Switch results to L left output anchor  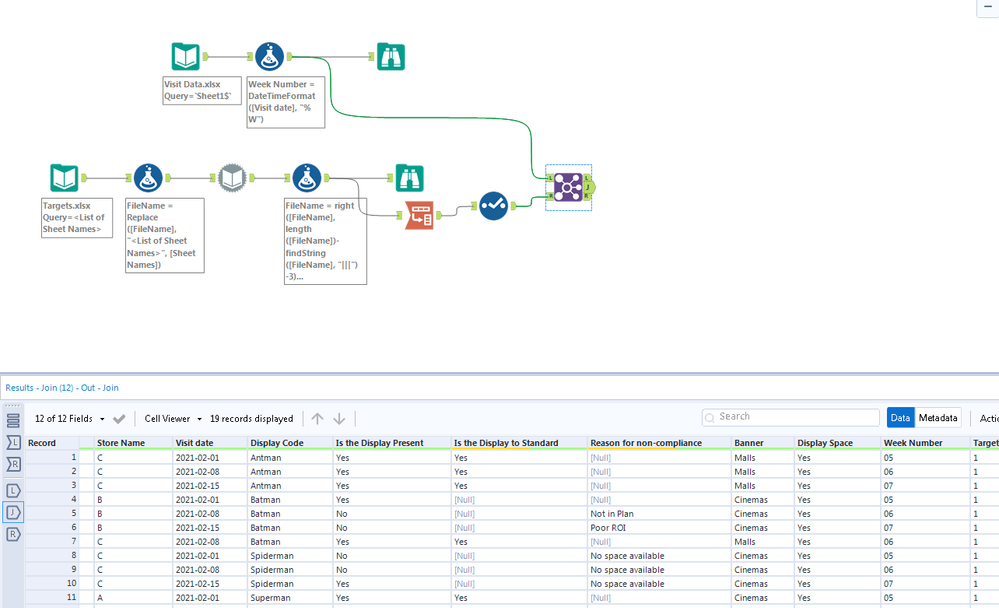[x=14, y=490]
